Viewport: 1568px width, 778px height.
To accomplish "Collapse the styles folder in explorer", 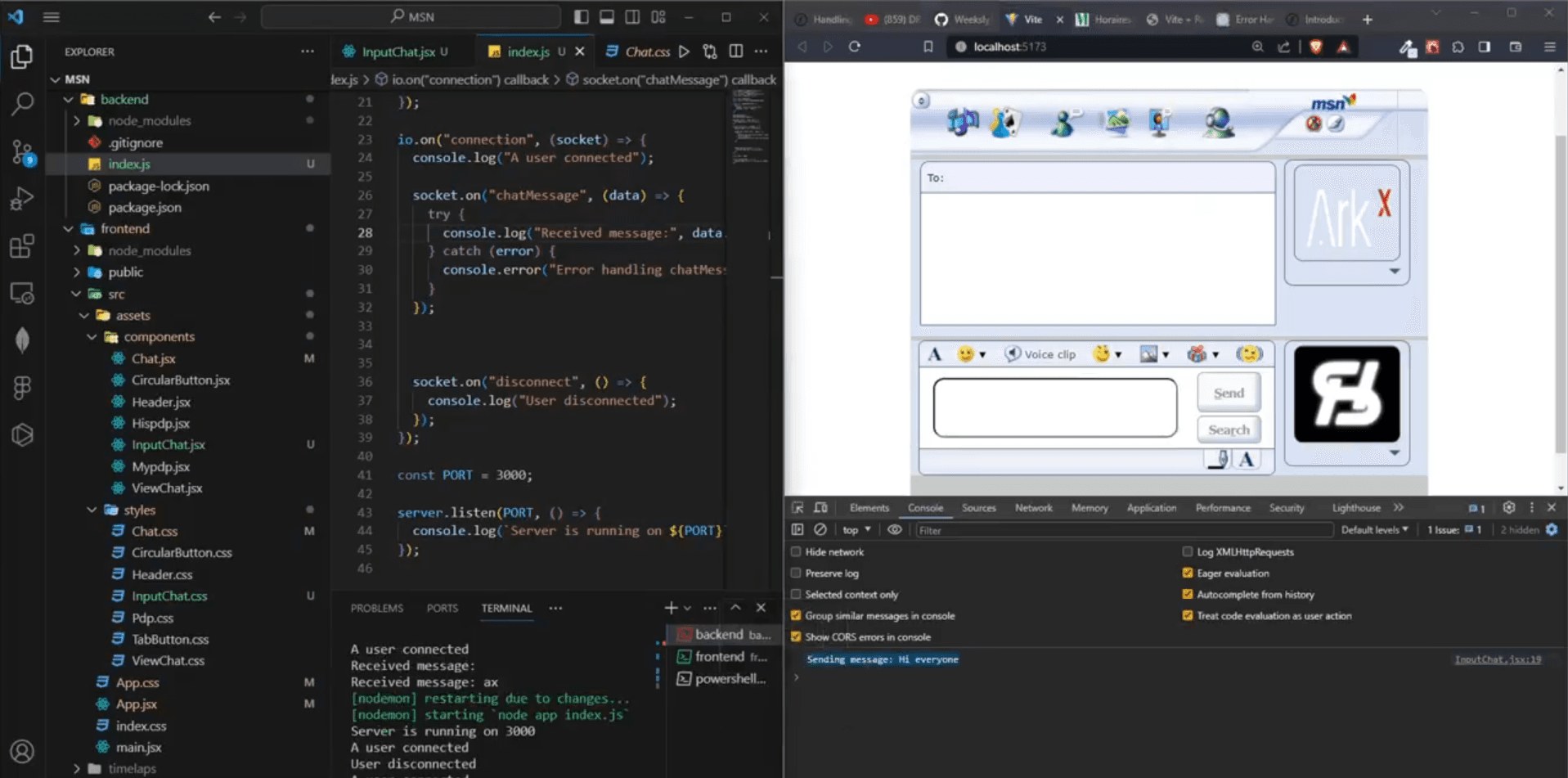I will (x=92, y=510).
